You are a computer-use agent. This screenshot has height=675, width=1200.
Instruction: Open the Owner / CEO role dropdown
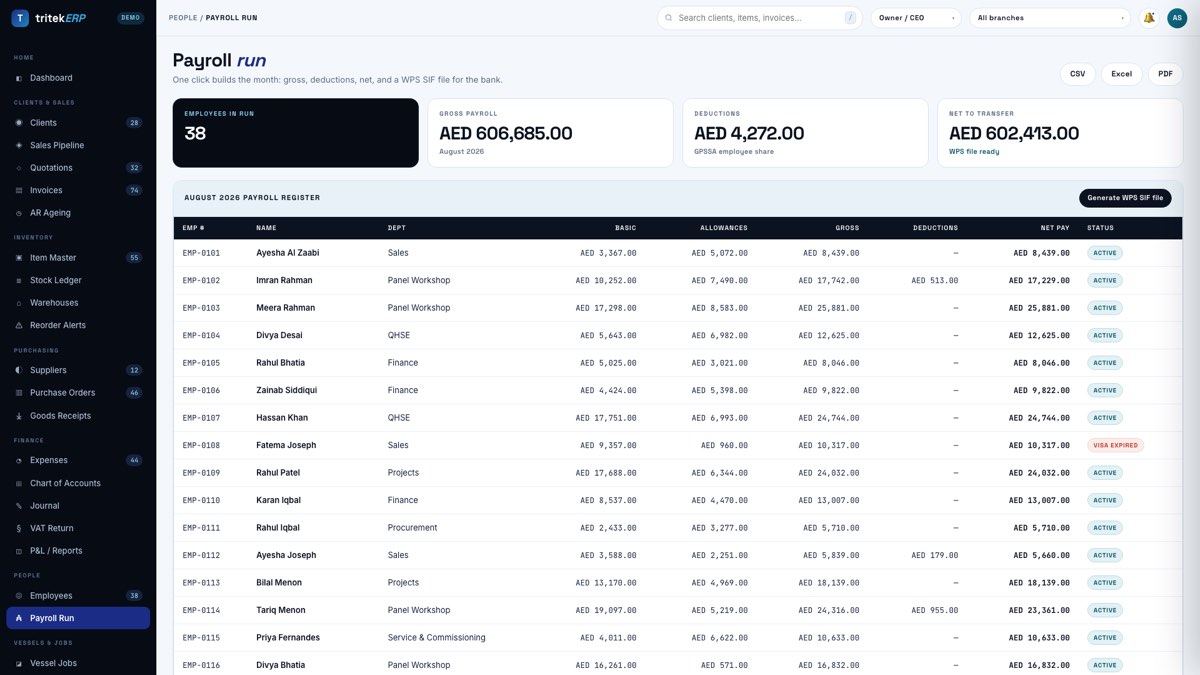pyautogui.click(x=916, y=18)
